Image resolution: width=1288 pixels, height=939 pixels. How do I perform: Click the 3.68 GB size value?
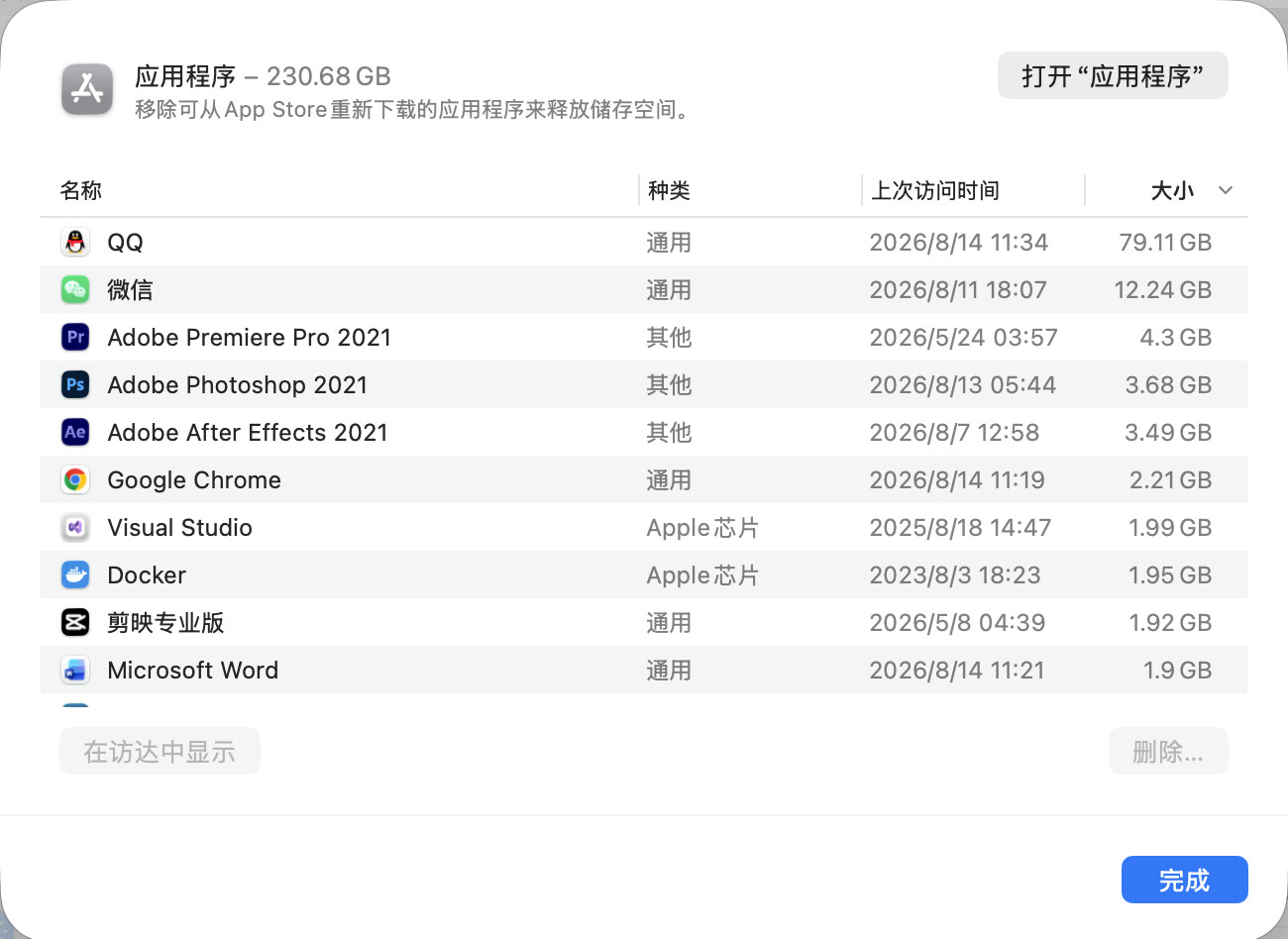click(x=1168, y=384)
